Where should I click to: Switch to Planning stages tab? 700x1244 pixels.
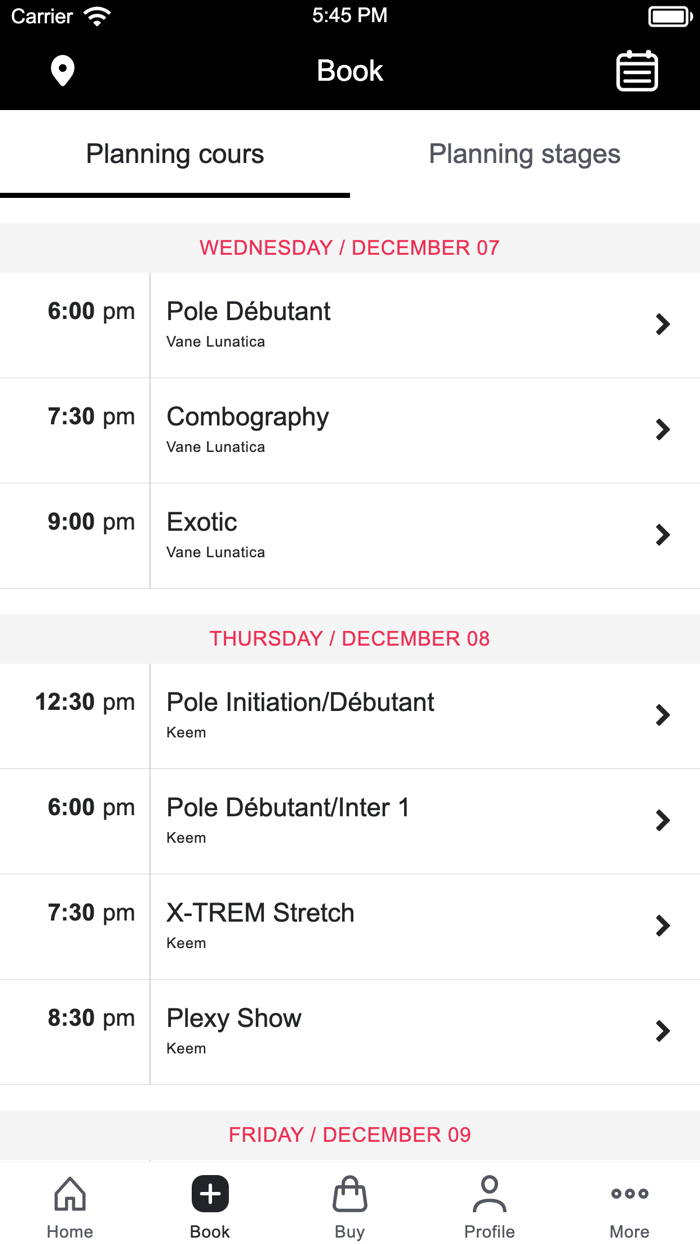(524, 154)
